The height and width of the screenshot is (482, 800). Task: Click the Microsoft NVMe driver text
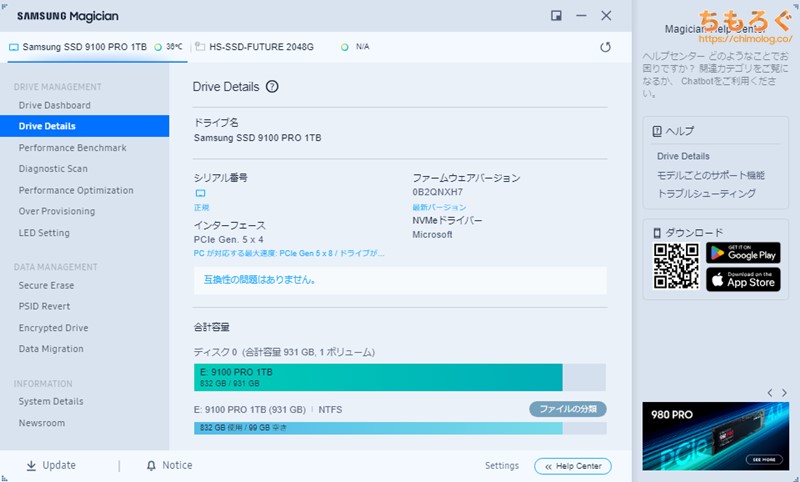(432, 235)
